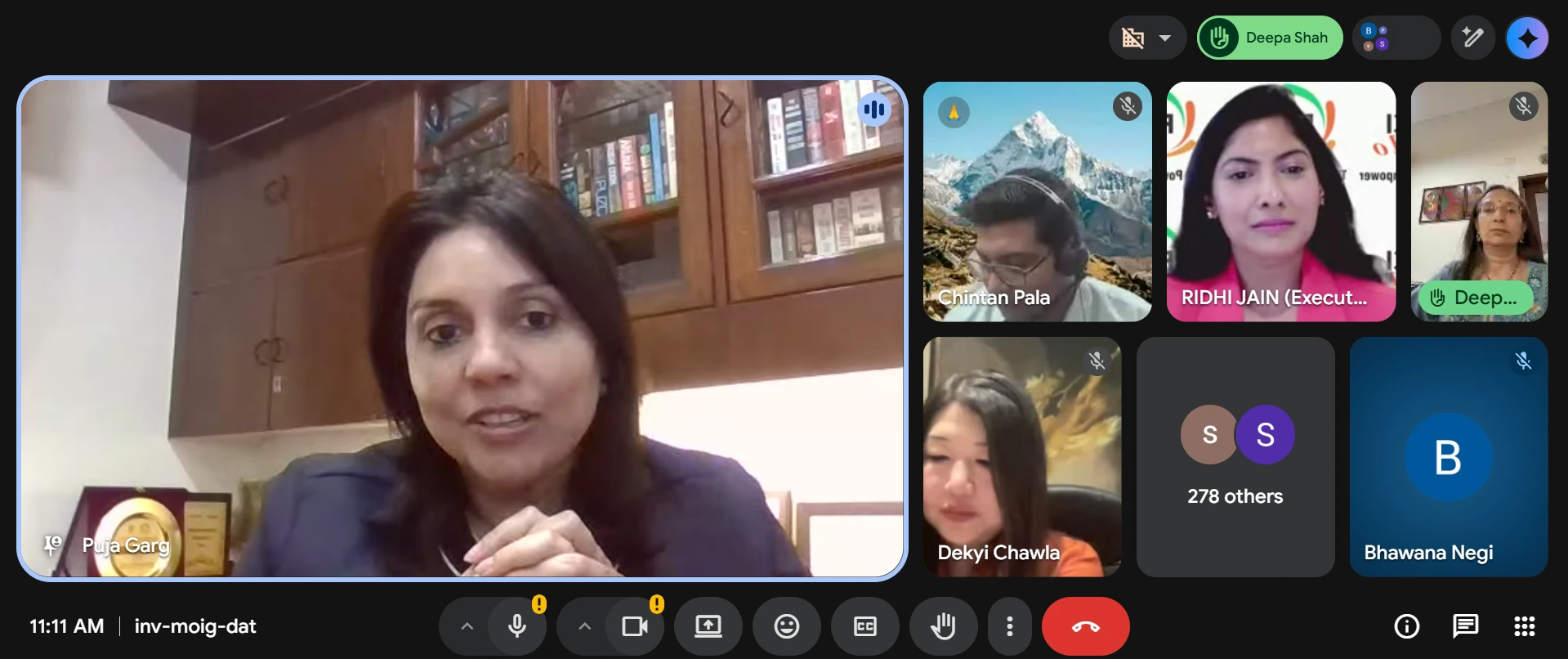Turn on closed captions
The width and height of the screenshot is (1568, 659).
tap(864, 626)
